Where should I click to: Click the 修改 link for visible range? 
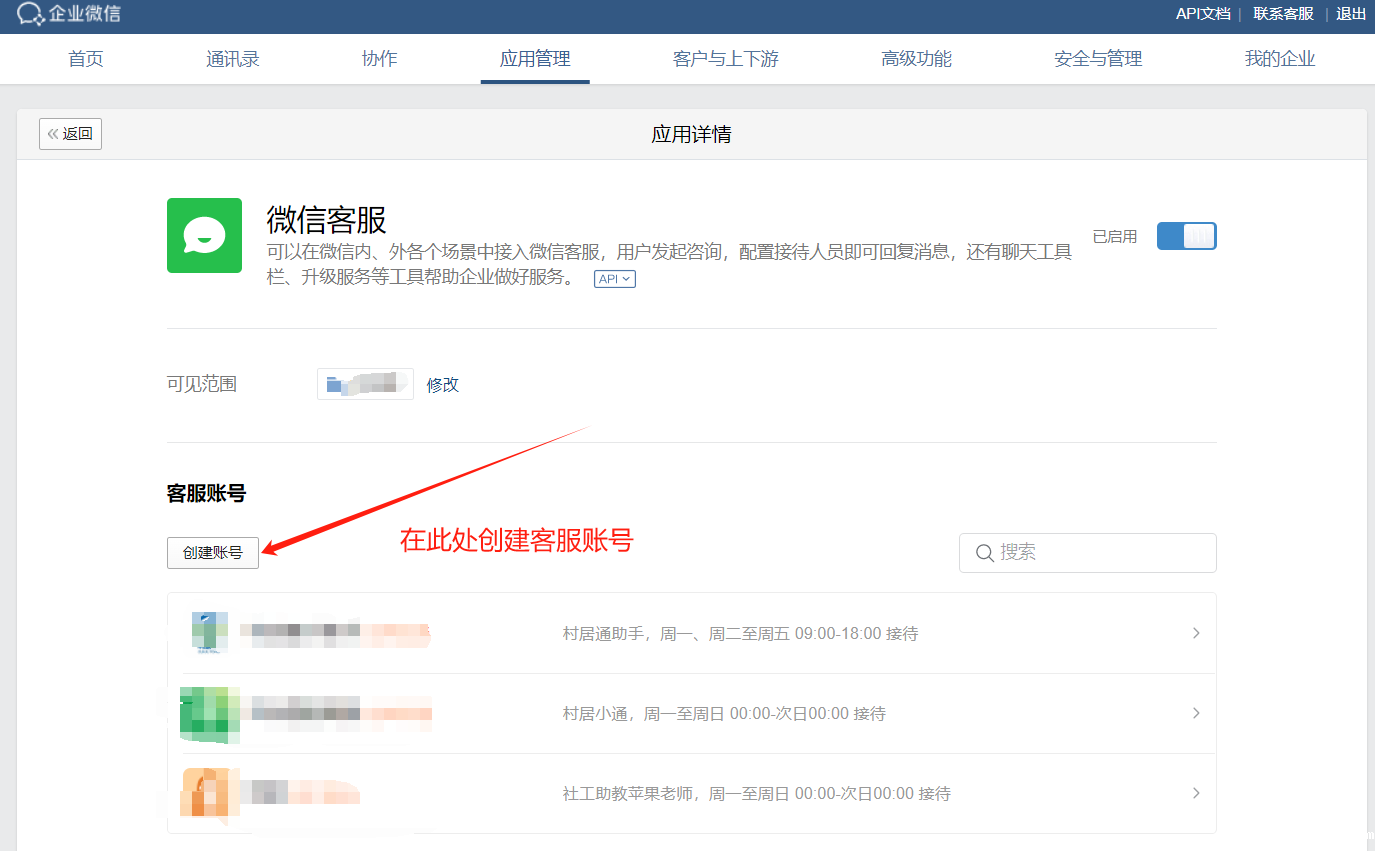(443, 384)
